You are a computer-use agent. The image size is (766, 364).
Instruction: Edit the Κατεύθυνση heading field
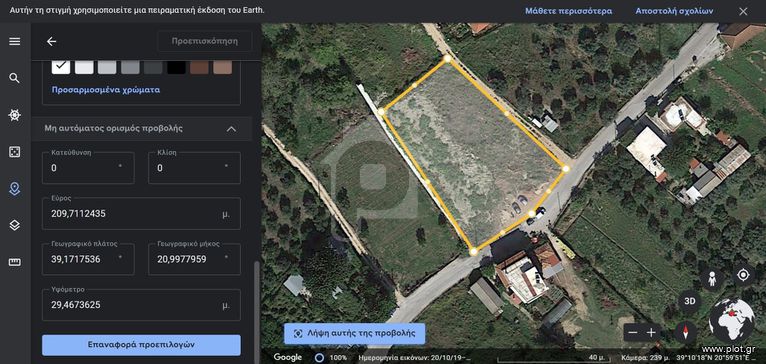(x=88, y=168)
